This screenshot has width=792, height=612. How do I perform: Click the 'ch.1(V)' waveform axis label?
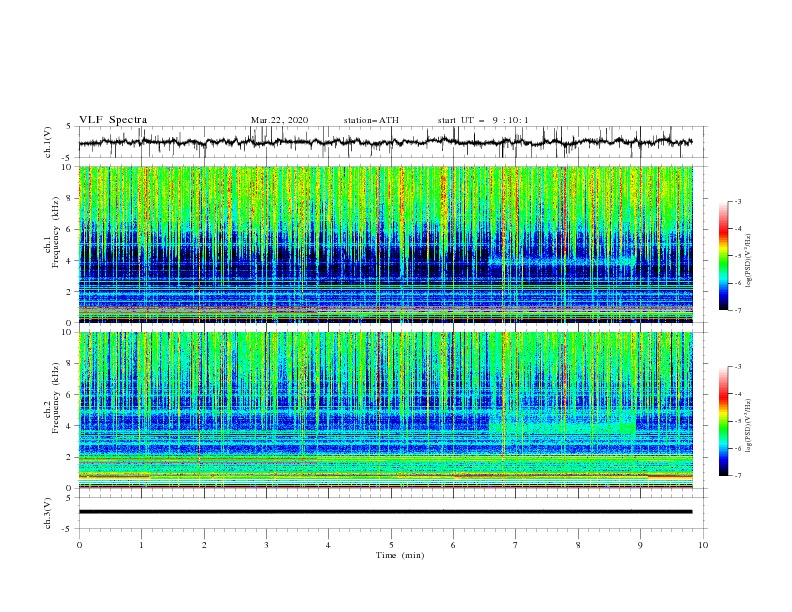click(x=48, y=142)
